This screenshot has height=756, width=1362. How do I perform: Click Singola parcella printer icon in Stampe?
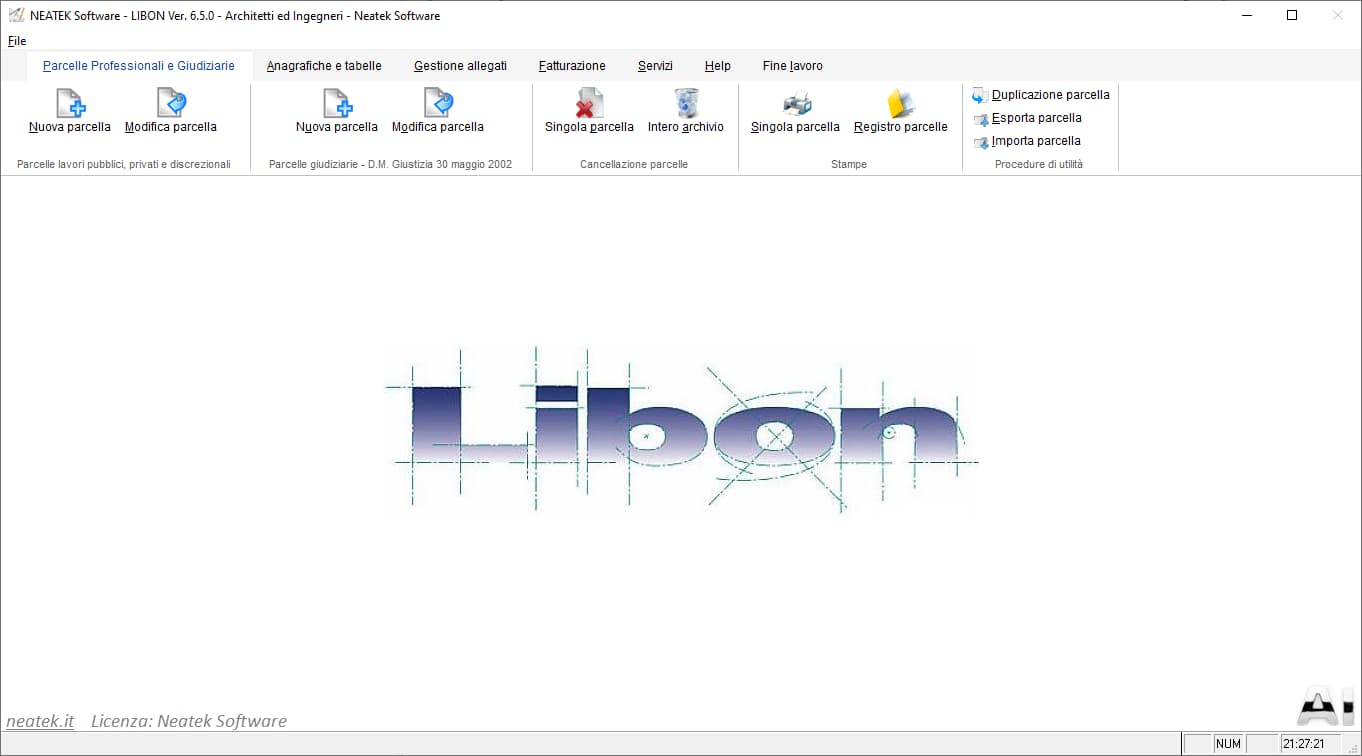[x=796, y=103]
